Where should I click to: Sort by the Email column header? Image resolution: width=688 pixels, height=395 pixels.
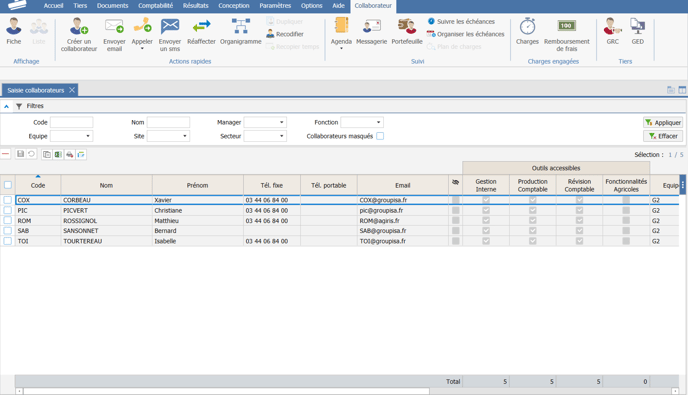tap(402, 185)
